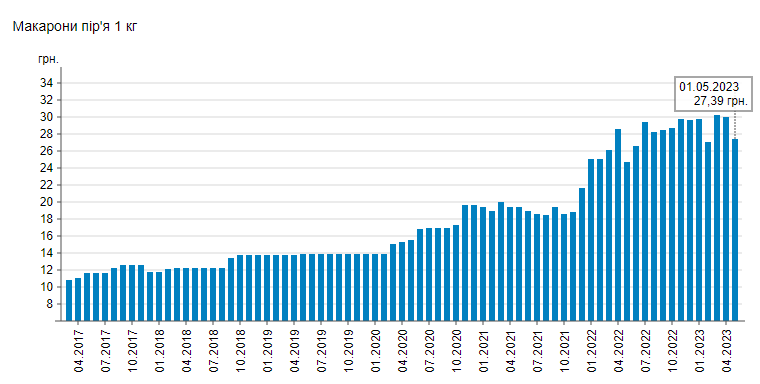Click the first bar of the chart
760x384 pixels.
coord(69,300)
